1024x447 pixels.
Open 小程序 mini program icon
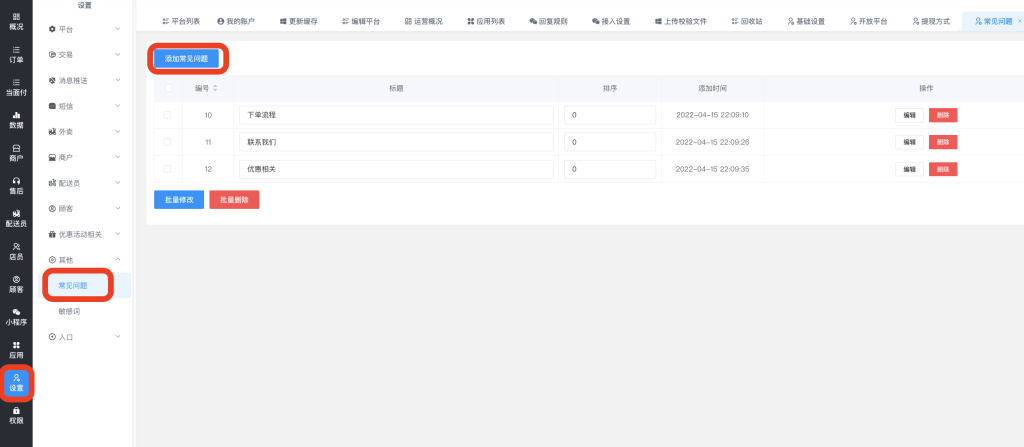(x=16, y=317)
